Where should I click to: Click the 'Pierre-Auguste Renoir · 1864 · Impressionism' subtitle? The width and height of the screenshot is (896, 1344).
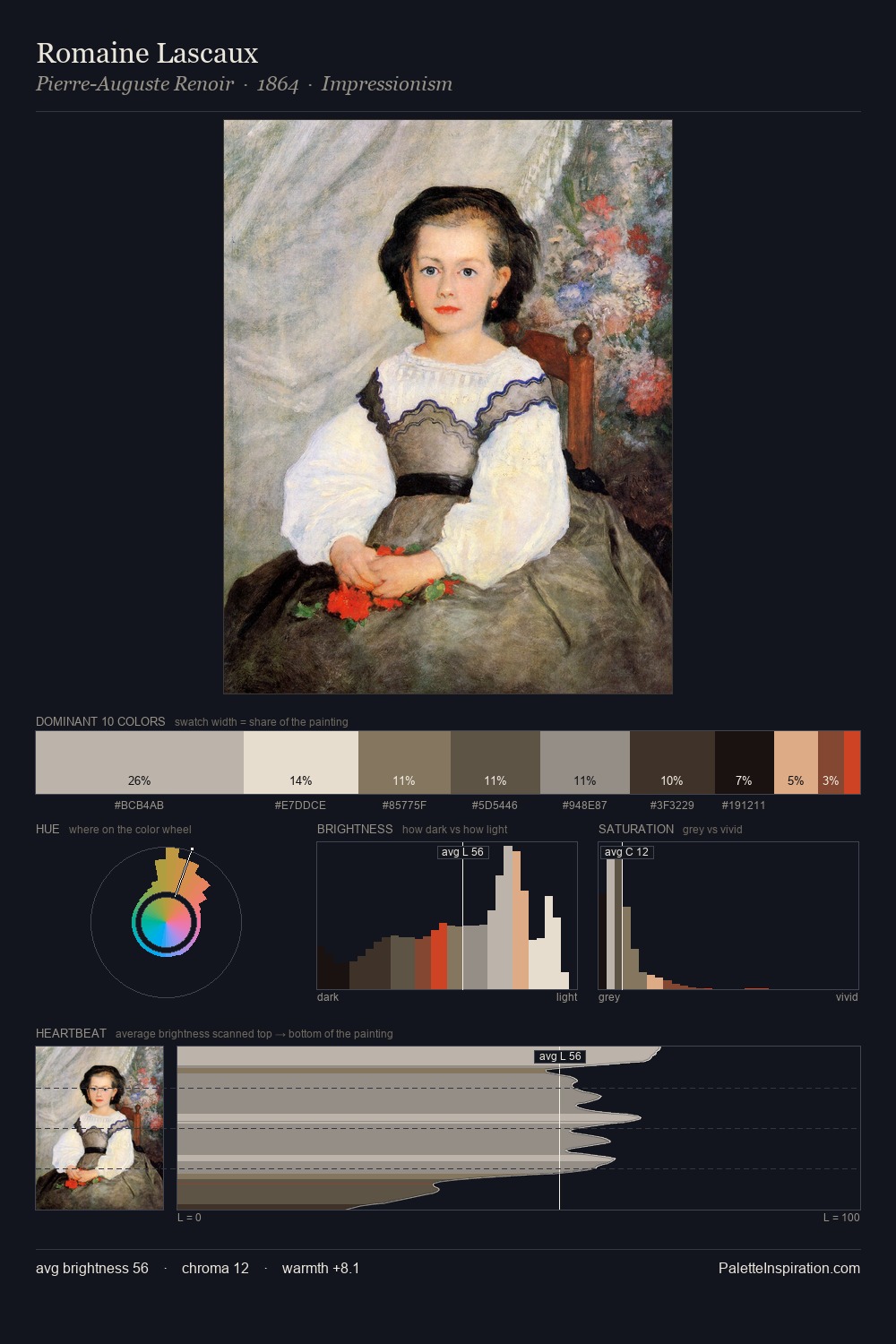tap(244, 84)
